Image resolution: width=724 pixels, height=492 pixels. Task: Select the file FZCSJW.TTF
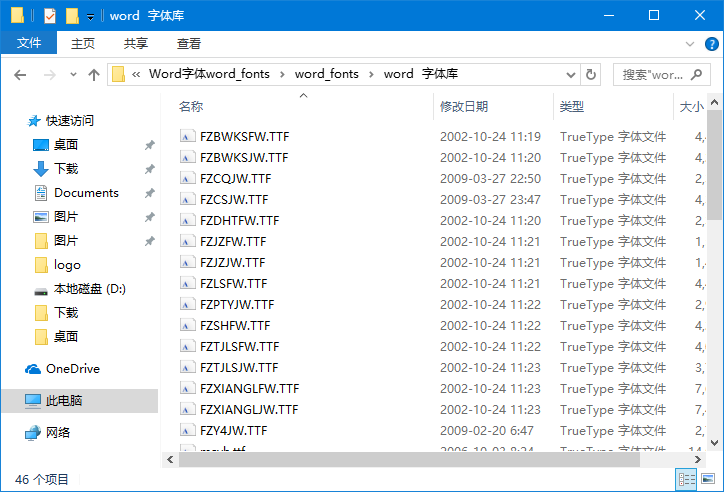(x=234, y=200)
